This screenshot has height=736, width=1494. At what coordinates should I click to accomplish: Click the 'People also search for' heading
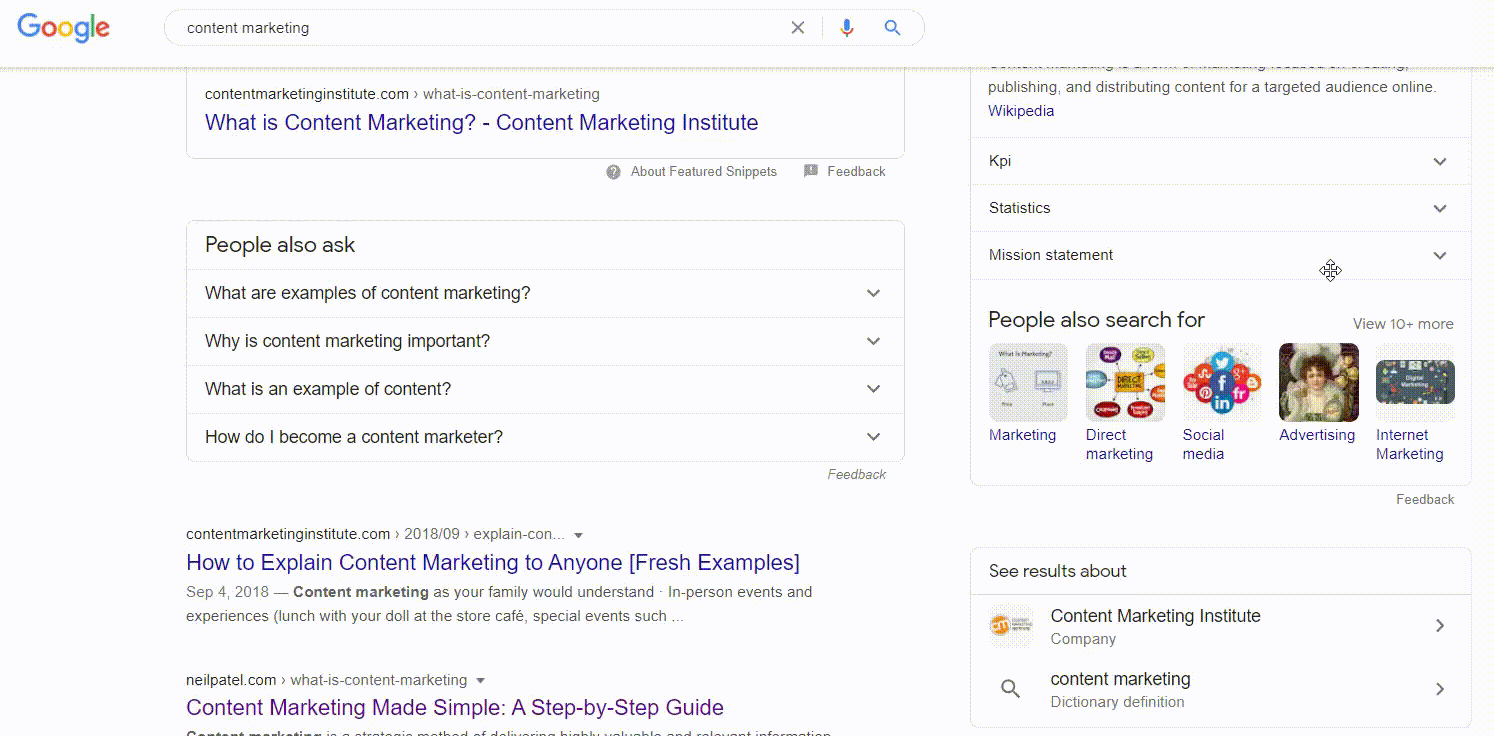(1096, 320)
